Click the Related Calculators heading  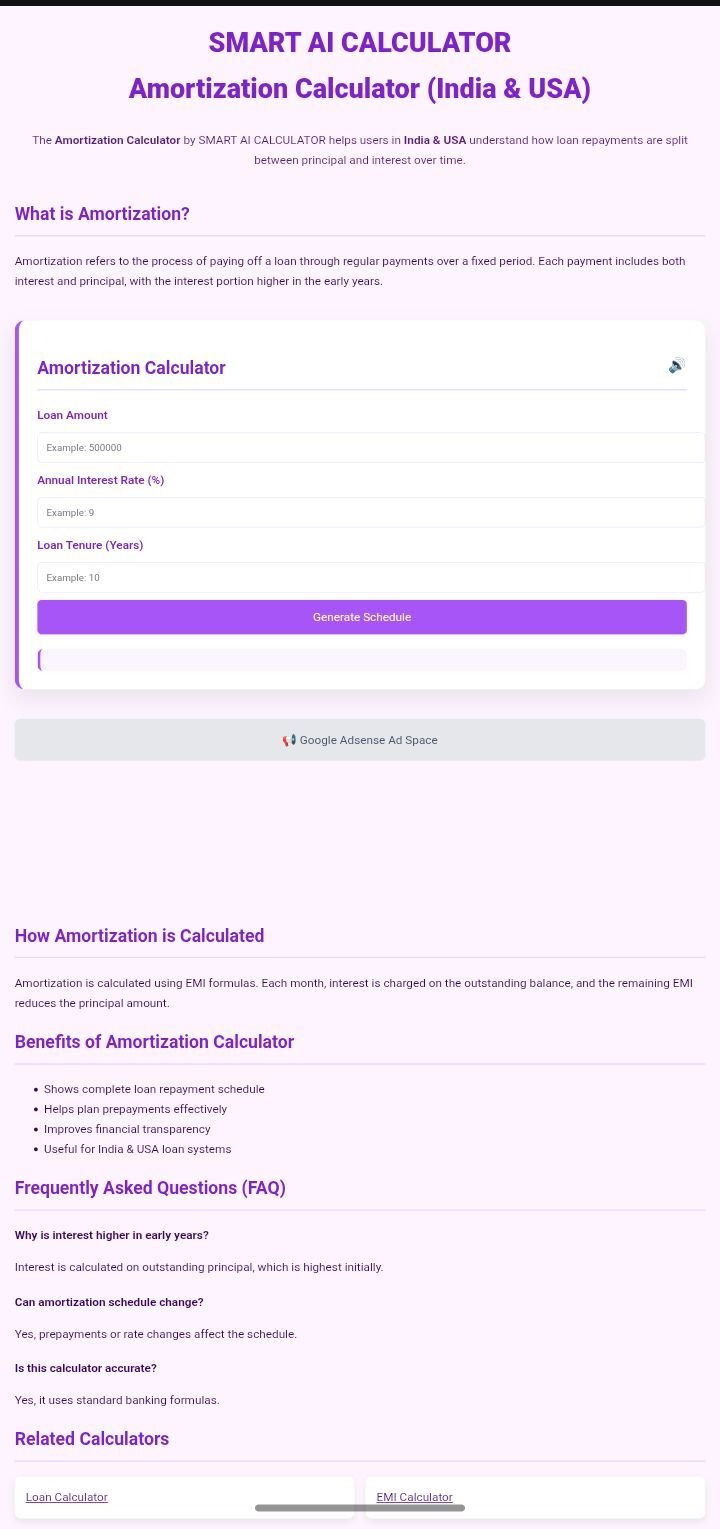(x=92, y=1439)
